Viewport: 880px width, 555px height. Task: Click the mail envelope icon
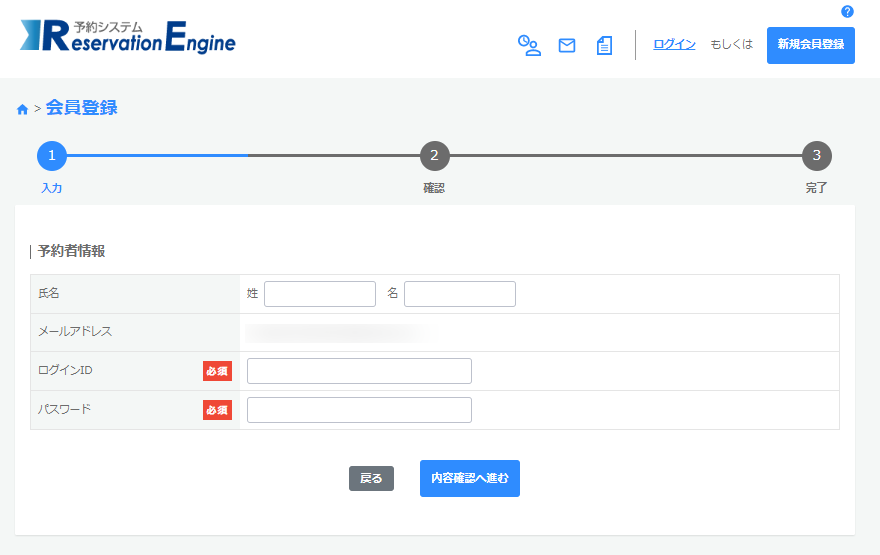tap(567, 45)
